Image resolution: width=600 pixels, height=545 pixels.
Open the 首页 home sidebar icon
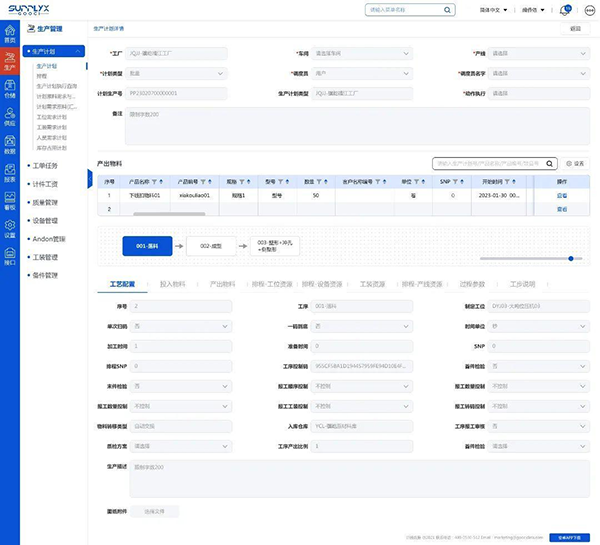10,29
